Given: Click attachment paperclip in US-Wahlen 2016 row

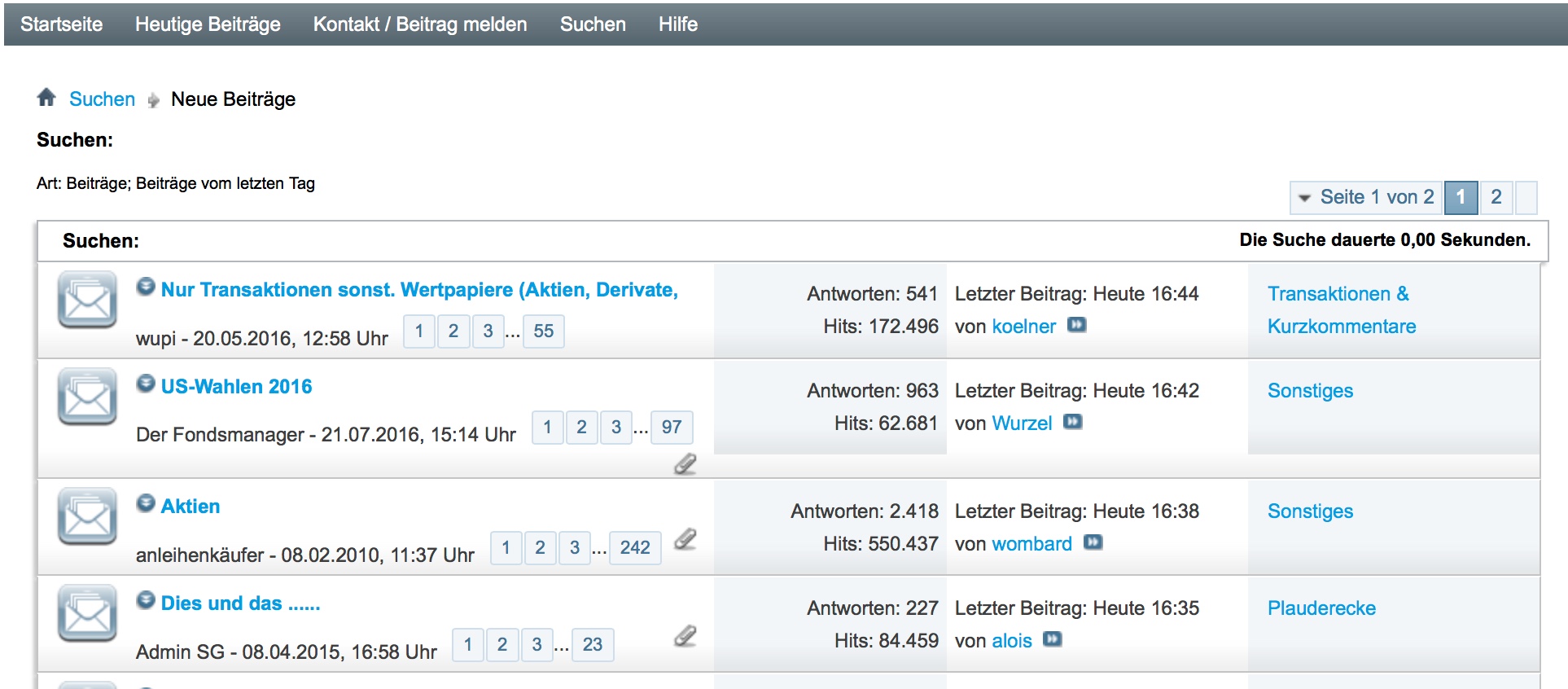Looking at the screenshot, I should (685, 463).
